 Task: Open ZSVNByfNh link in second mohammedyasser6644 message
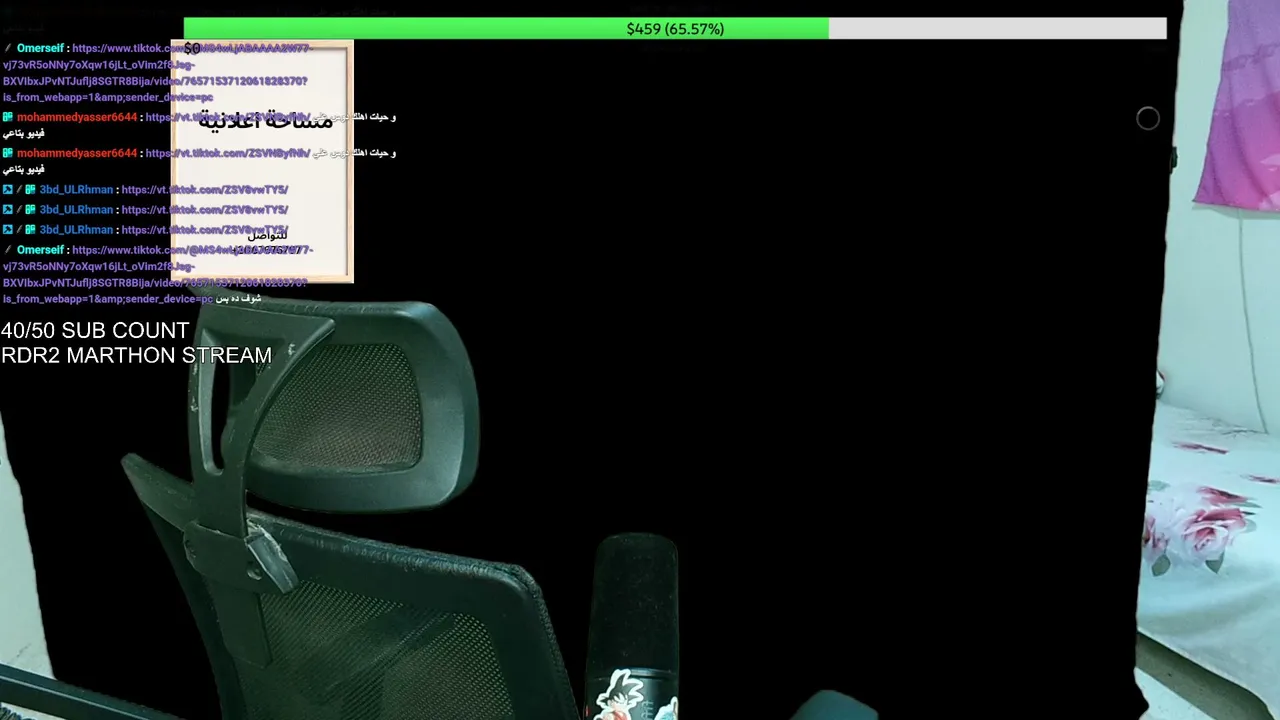point(228,153)
